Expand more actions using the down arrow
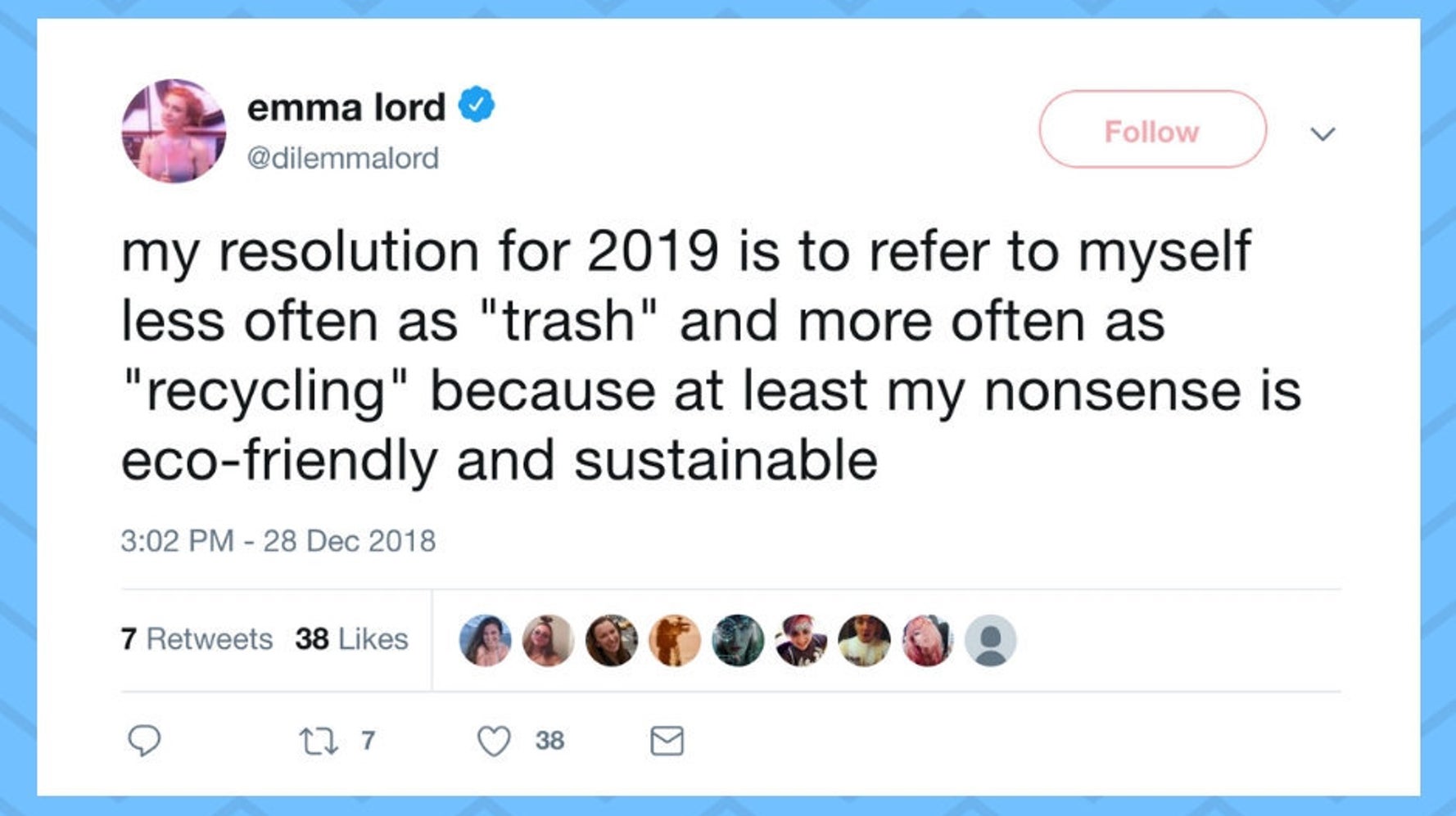Screen dimensions: 1456x816 1324,131
